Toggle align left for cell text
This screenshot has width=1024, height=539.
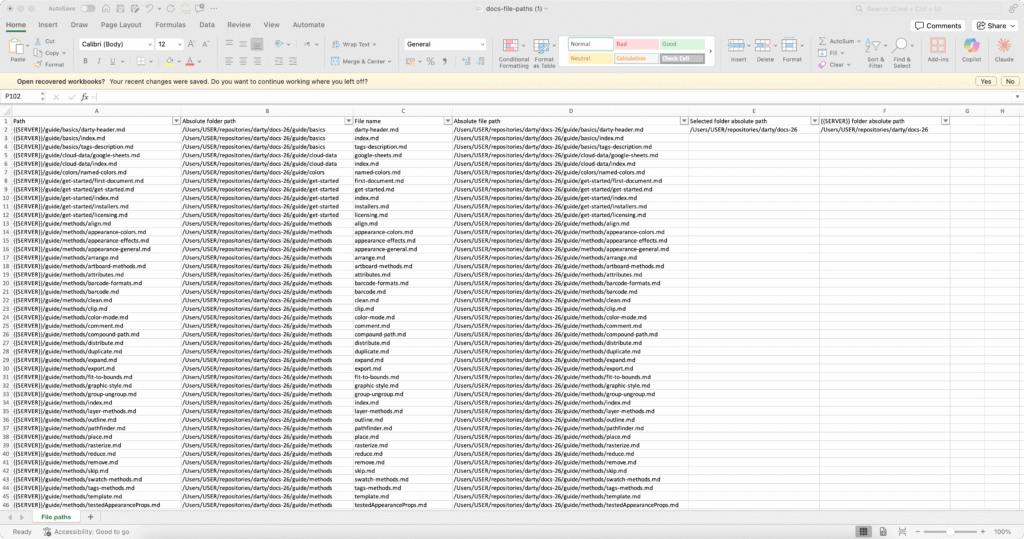(229, 61)
